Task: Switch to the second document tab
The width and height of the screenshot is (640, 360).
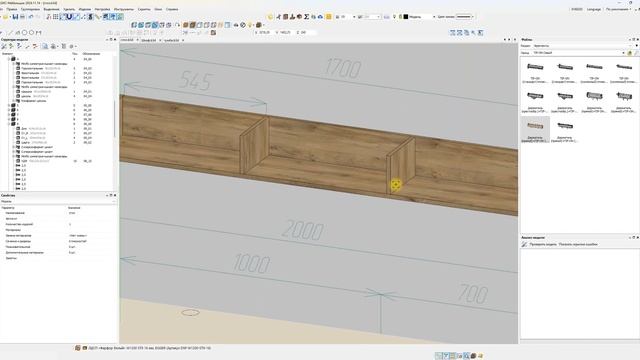Action: [x=149, y=40]
